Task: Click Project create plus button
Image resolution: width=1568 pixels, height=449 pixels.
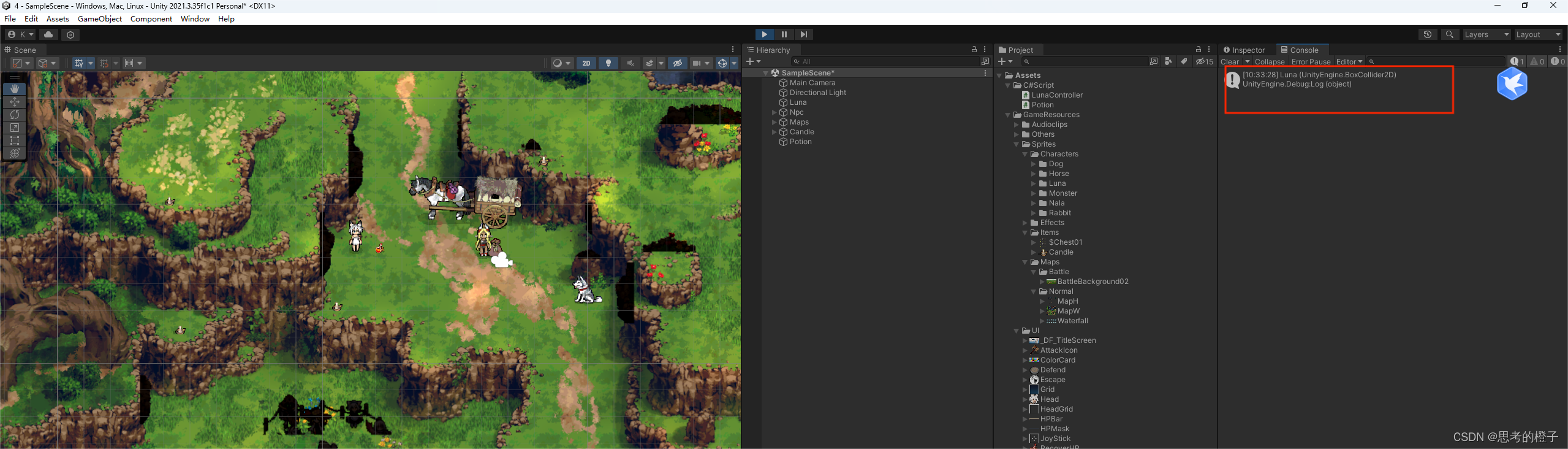Action: [1005, 61]
